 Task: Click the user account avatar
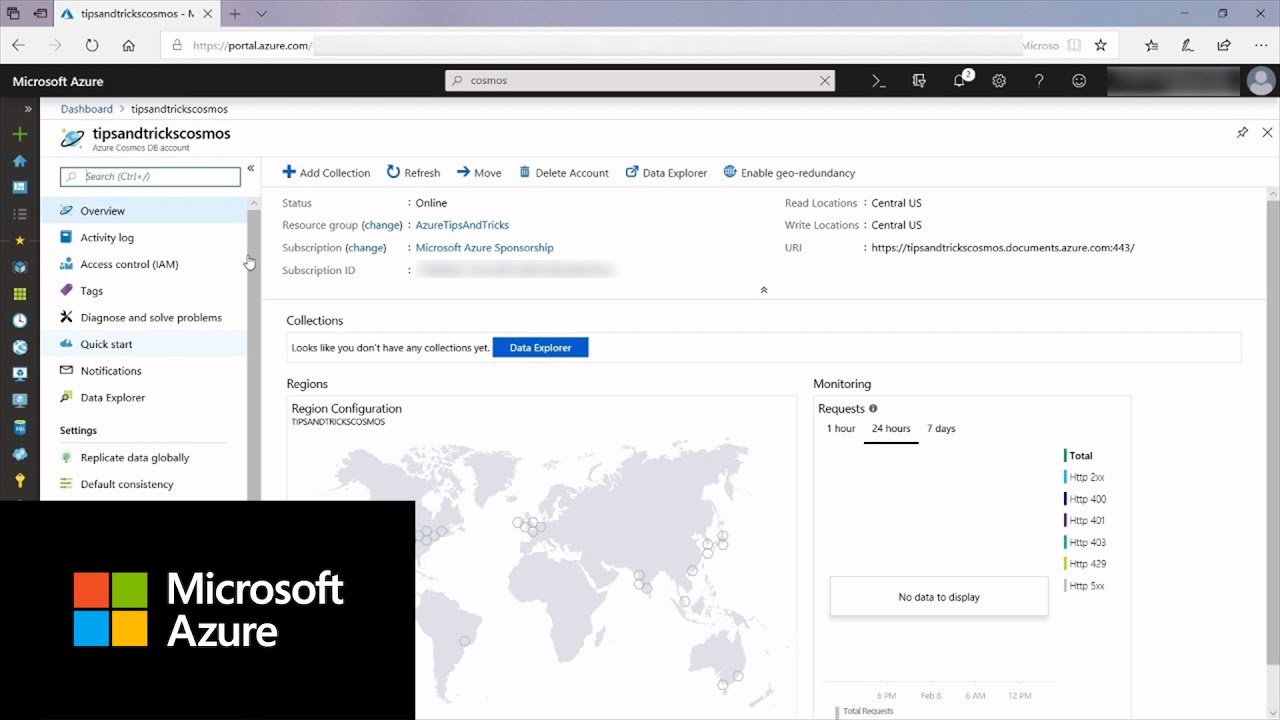coord(1260,81)
